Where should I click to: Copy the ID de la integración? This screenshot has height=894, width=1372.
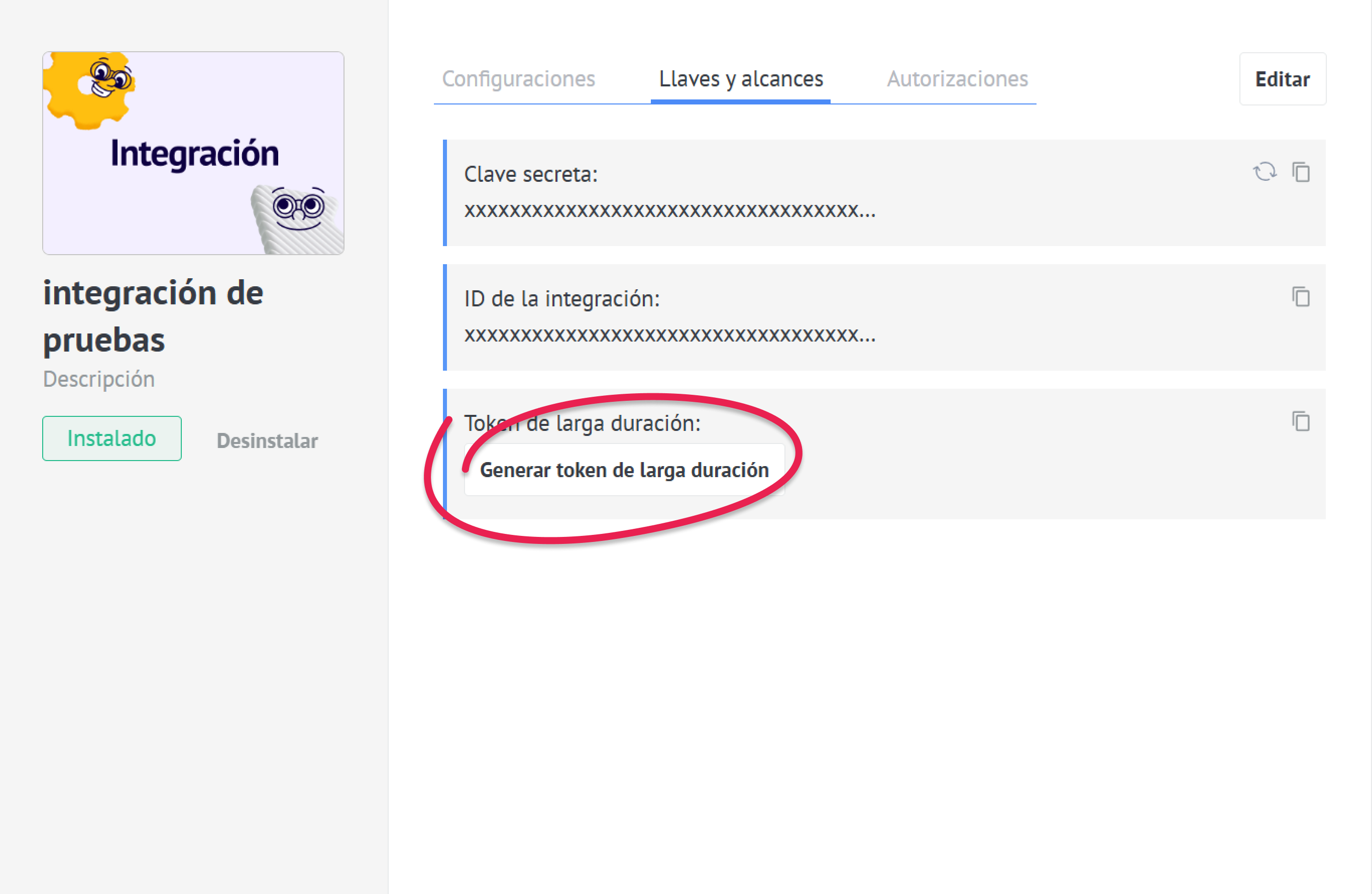pyautogui.click(x=1301, y=297)
